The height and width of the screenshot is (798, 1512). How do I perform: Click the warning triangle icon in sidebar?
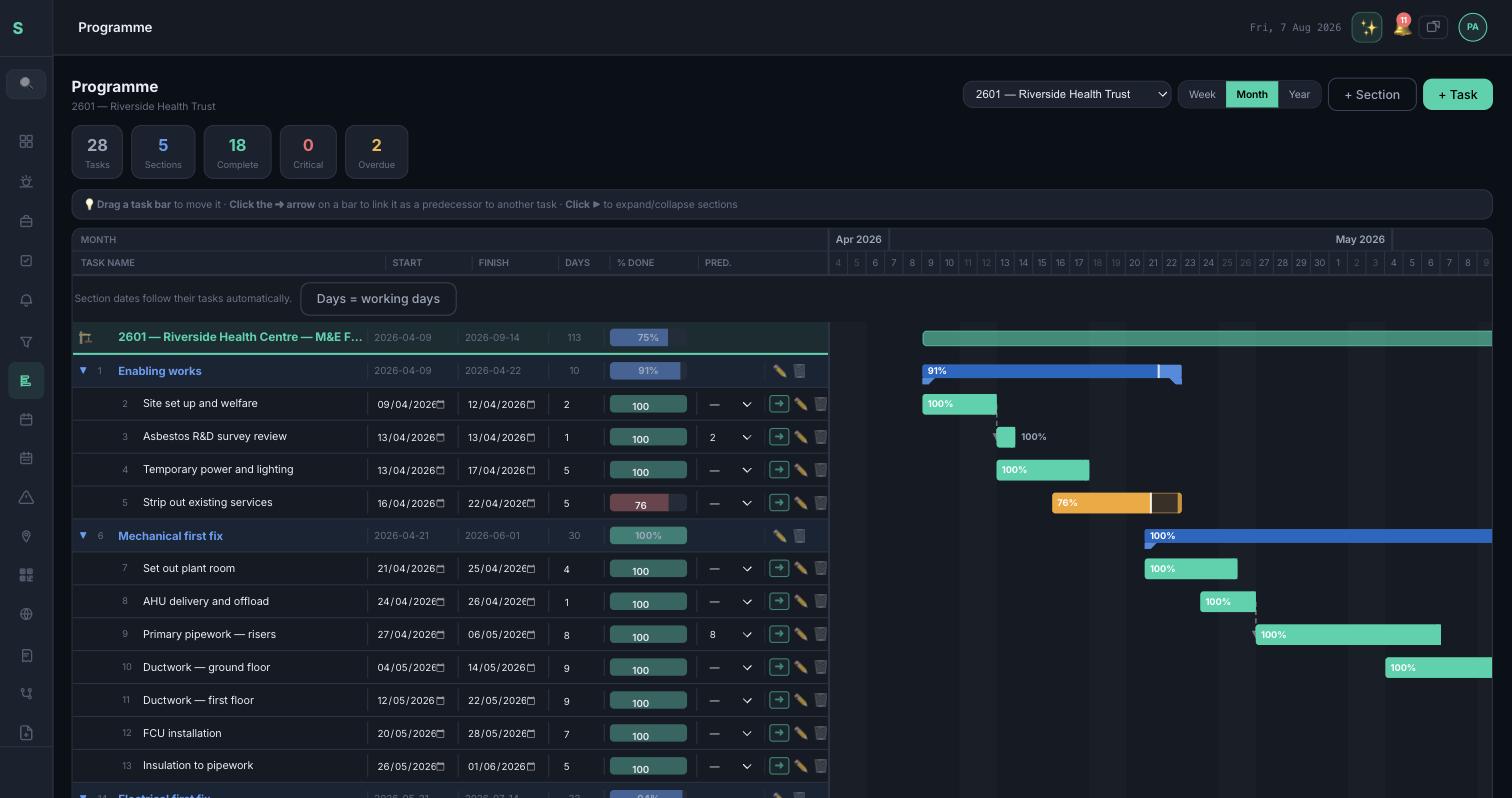click(x=26, y=497)
